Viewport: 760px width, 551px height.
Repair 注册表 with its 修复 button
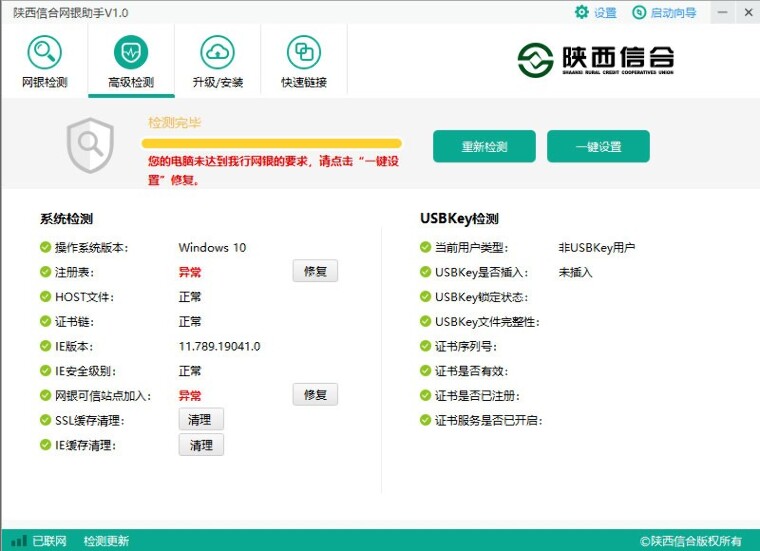pyautogui.click(x=315, y=271)
